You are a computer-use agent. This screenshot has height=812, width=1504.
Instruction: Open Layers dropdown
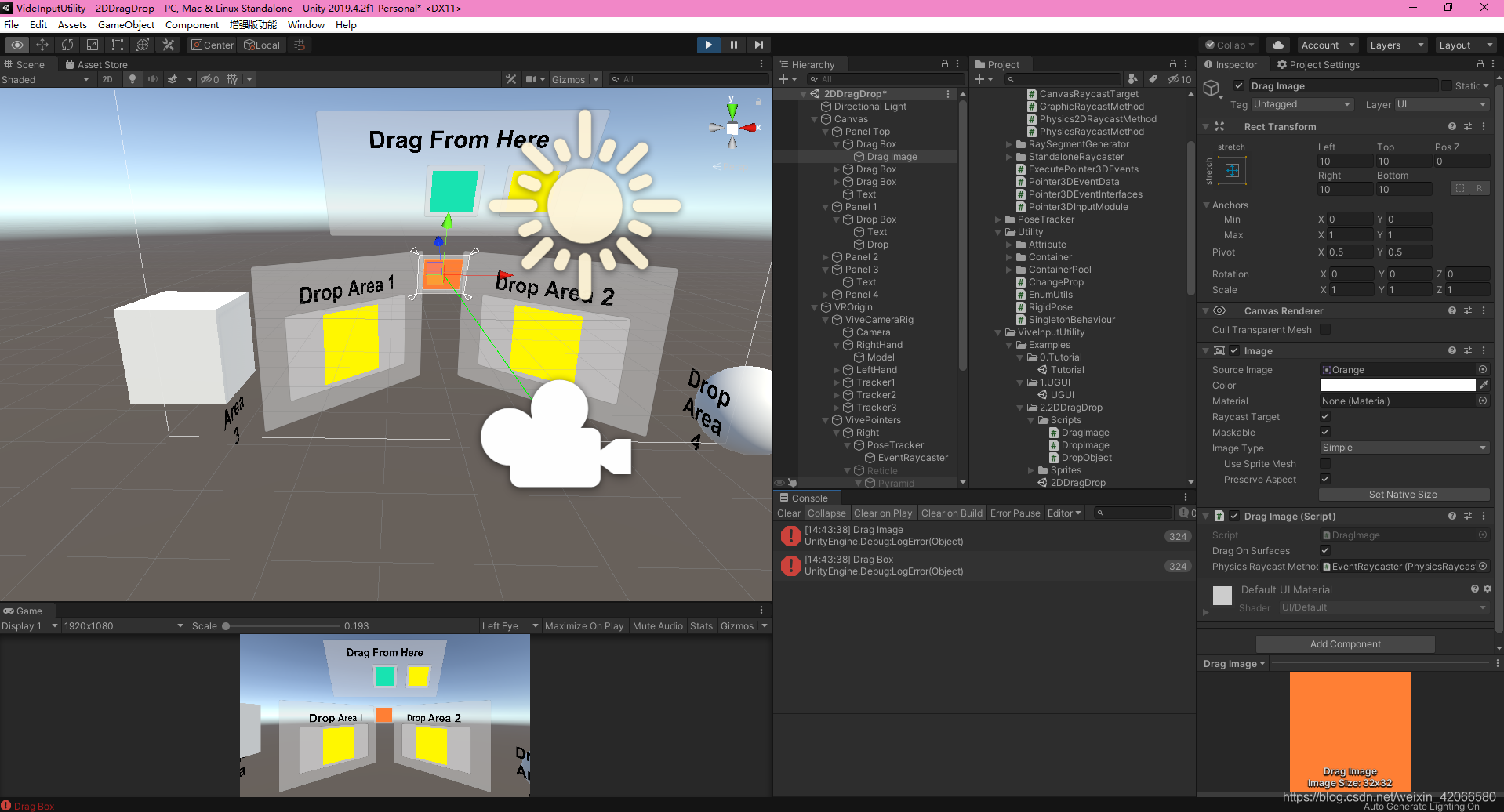pyautogui.click(x=1397, y=45)
